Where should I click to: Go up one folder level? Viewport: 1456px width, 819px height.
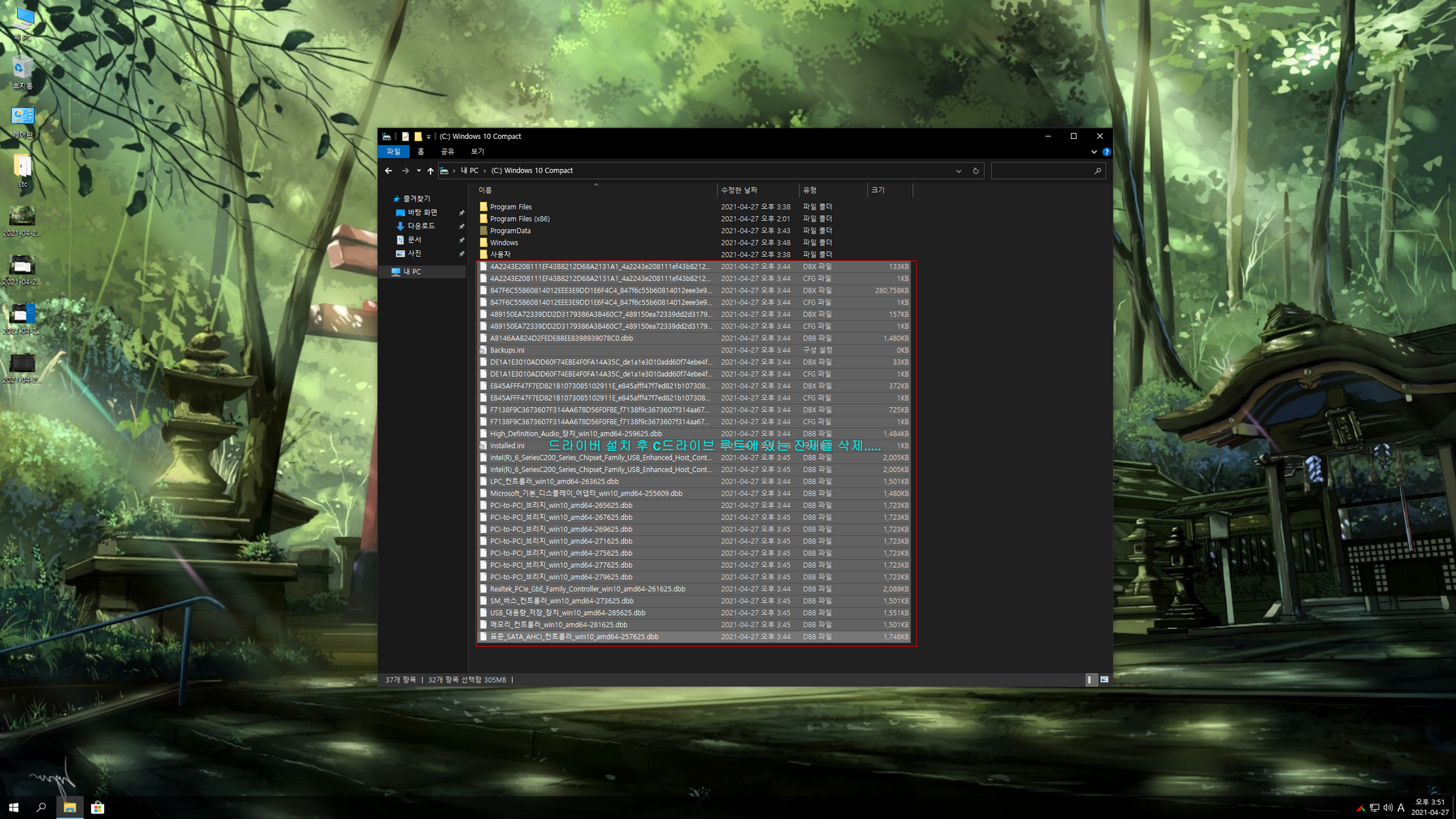coord(431,171)
